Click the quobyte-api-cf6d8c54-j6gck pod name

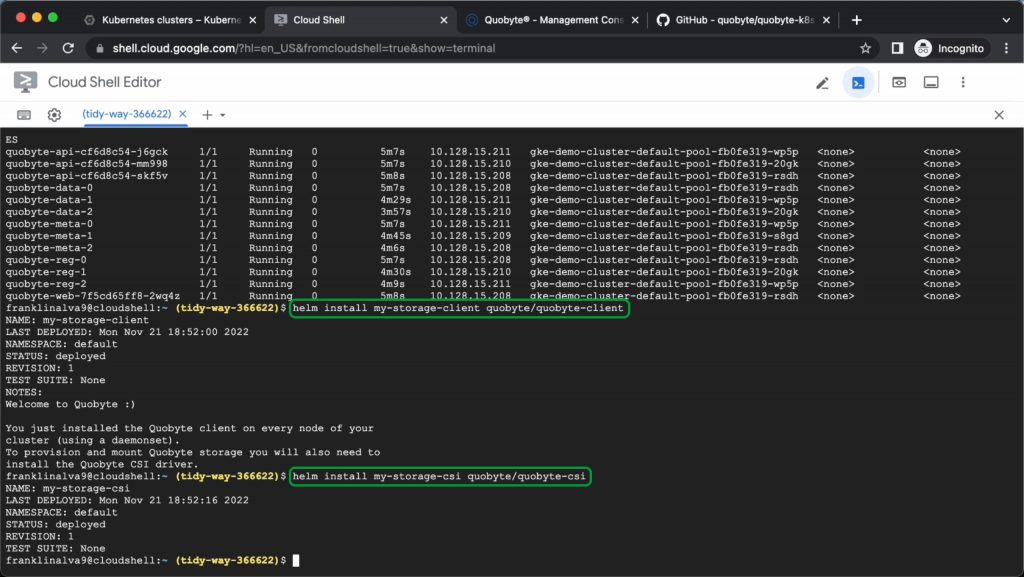click(87, 152)
